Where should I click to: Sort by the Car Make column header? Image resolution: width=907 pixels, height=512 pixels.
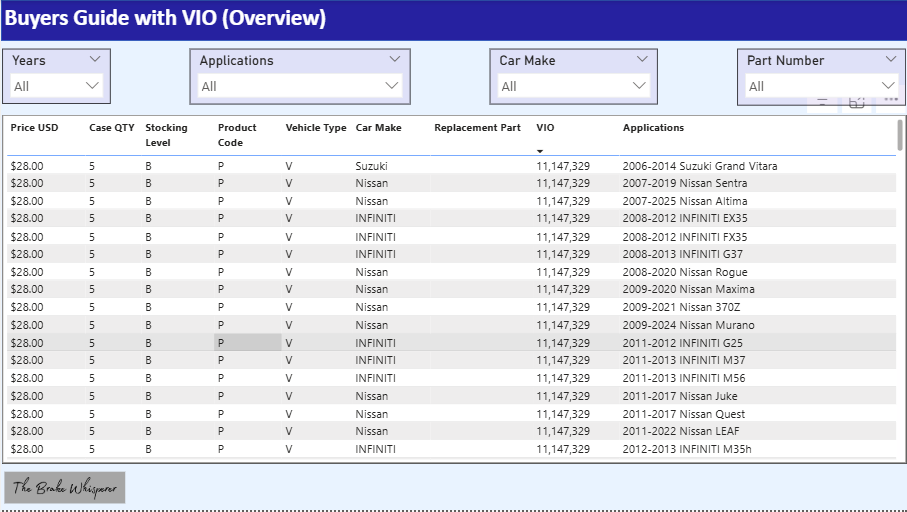tap(378, 128)
